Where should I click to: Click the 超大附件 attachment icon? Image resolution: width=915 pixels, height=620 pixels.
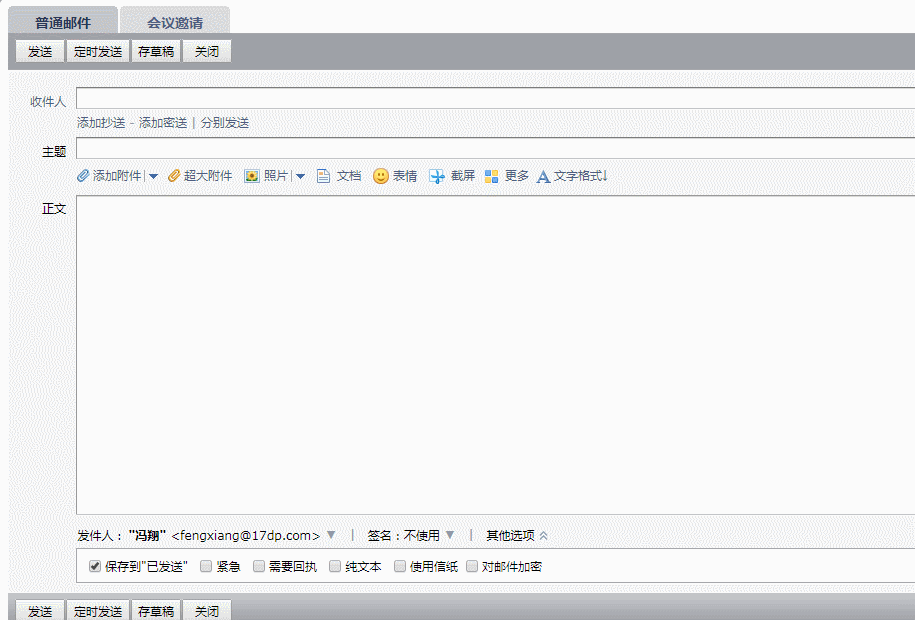174,176
